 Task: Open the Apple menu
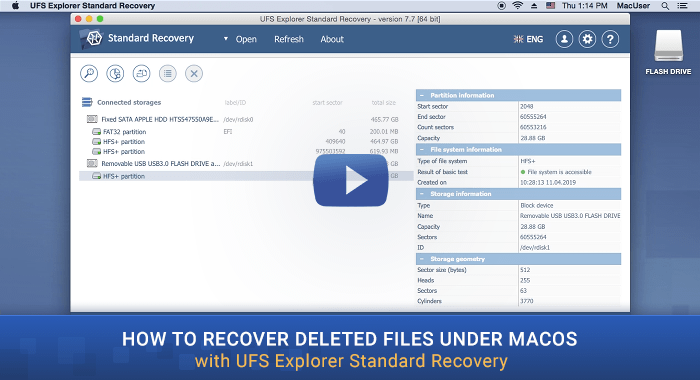point(15,6)
